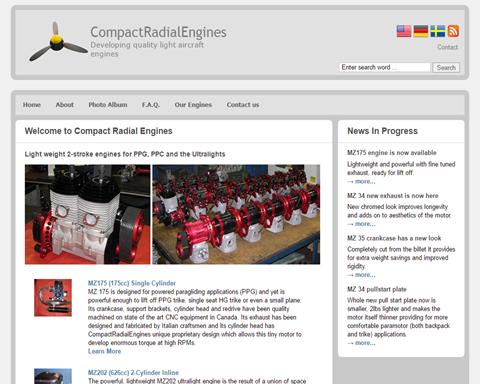Click the Contact link below the flags
This screenshot has height=384, width=480.
click(447, 47)
